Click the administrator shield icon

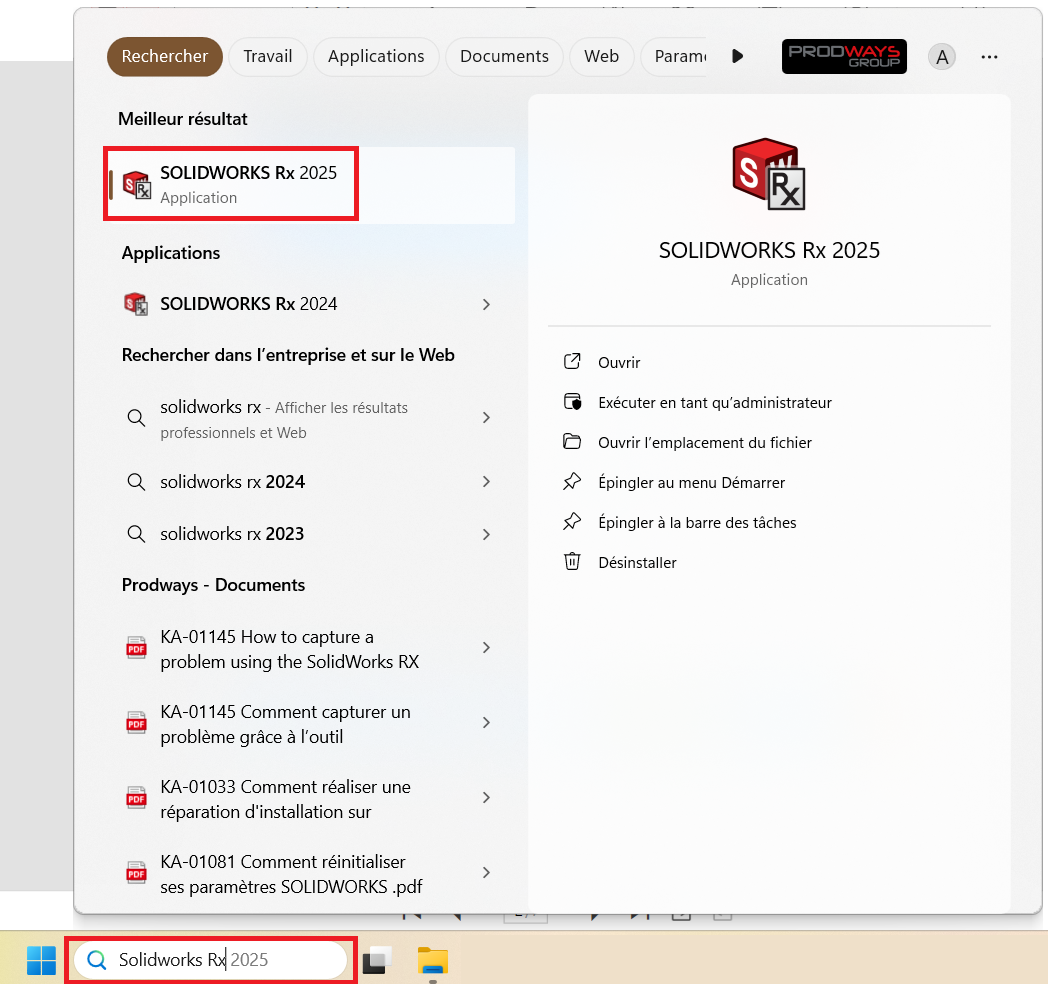573,402
